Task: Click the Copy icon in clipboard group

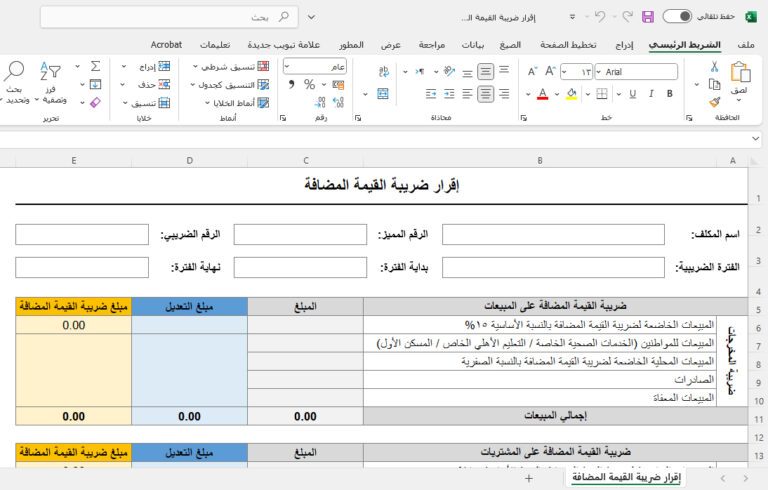Action: [715, 85]
